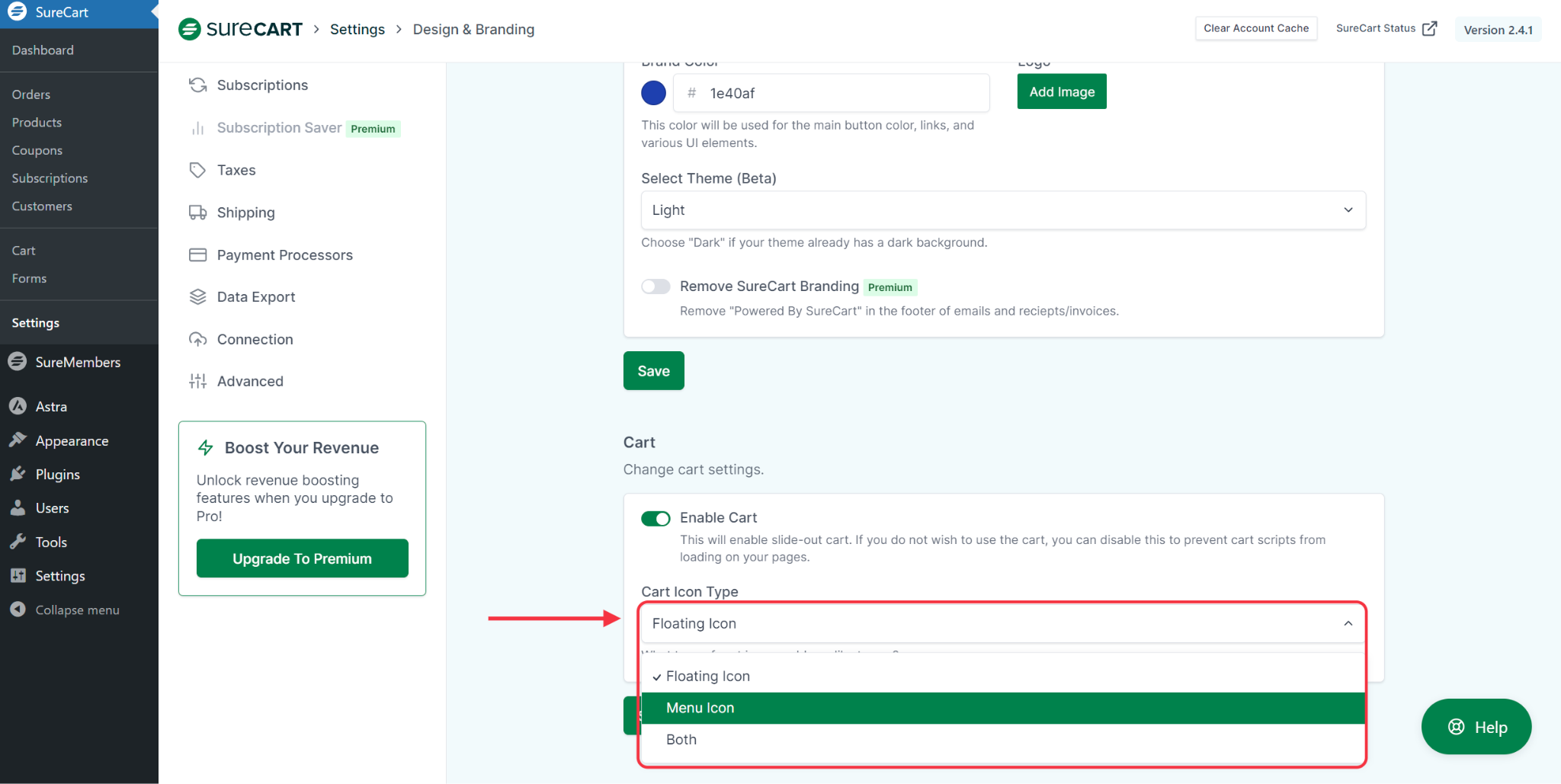Viewport: 1561px width, 784px height.
Task: Toggle the Remove SureCart Branding switch
Action: tap(655, 286)
